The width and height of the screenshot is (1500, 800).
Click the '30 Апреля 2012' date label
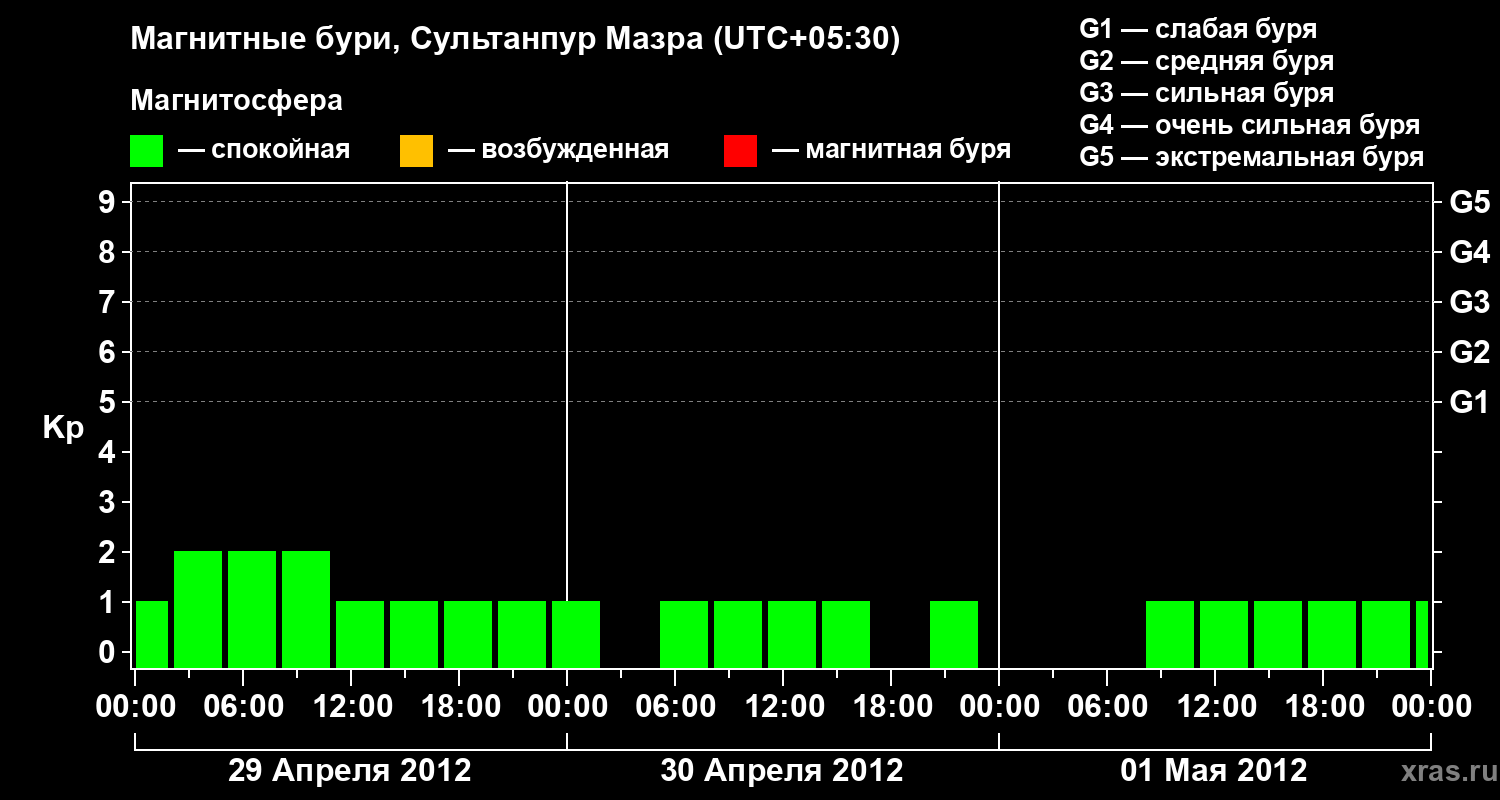coord(782,771)
